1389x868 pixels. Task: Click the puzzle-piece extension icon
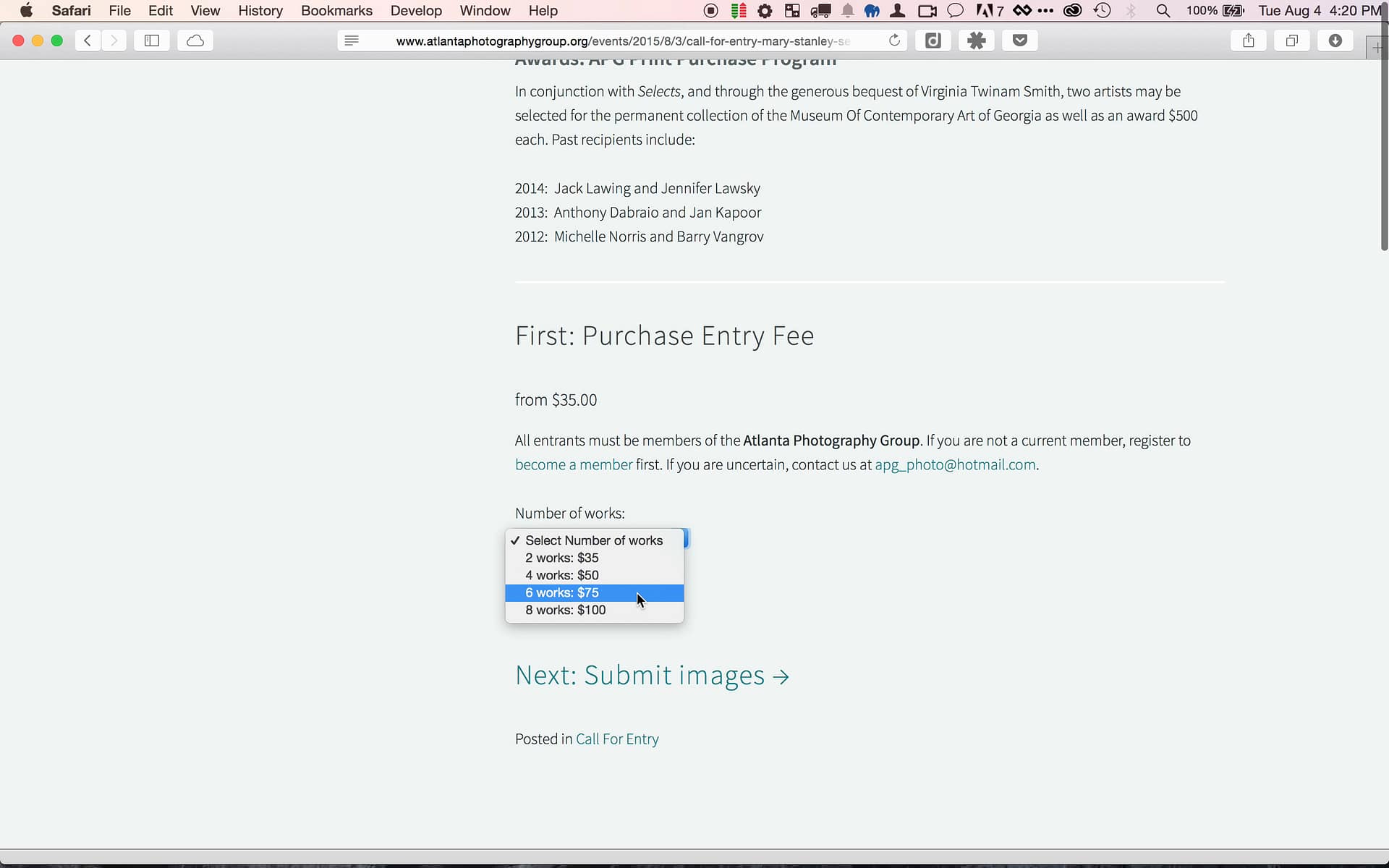976,41
